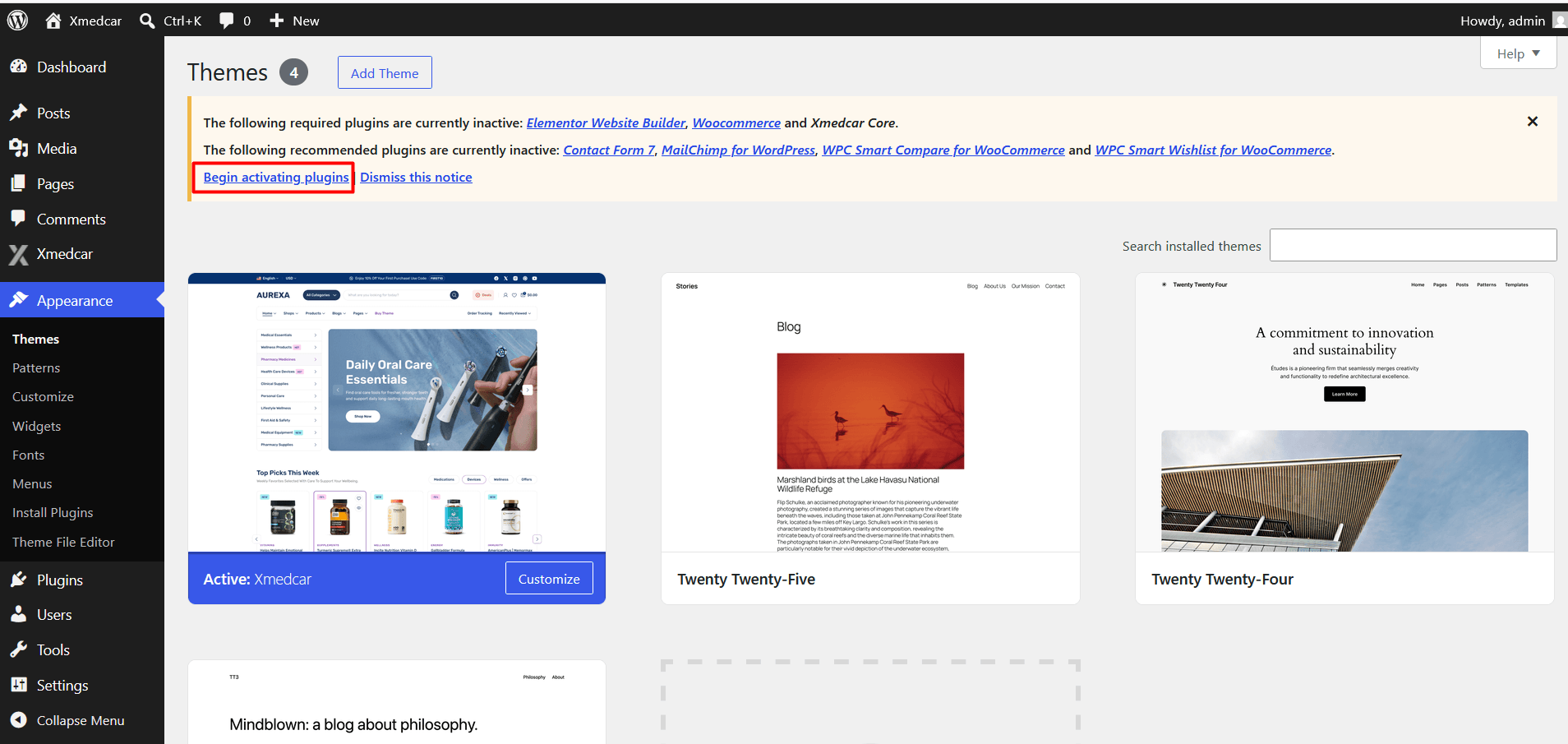
Task: Click the Pages document icon
Action: 19,183
